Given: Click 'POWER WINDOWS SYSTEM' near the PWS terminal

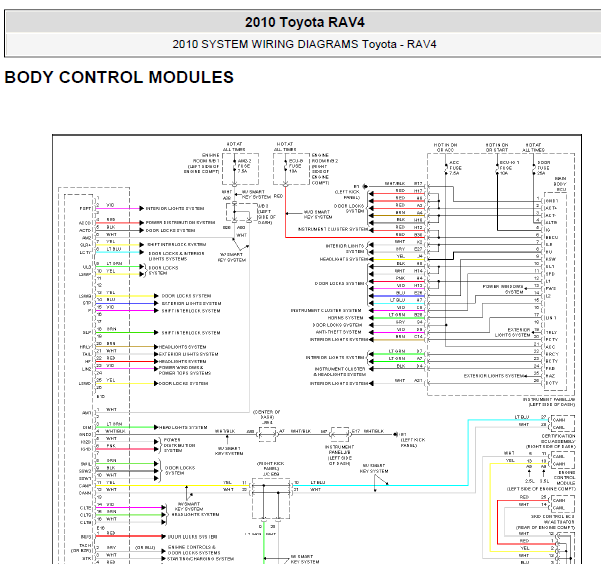Looking at the screenshot, I should coord(503,289).
